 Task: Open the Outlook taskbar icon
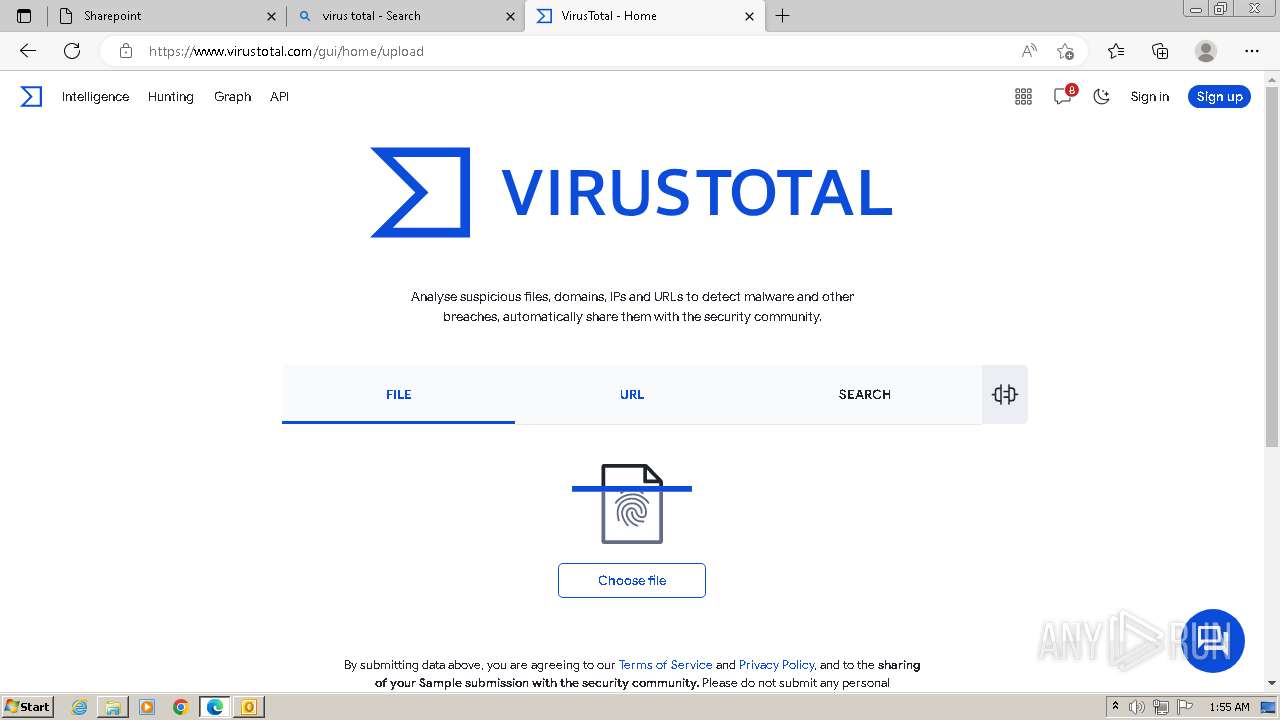point(249,707)
